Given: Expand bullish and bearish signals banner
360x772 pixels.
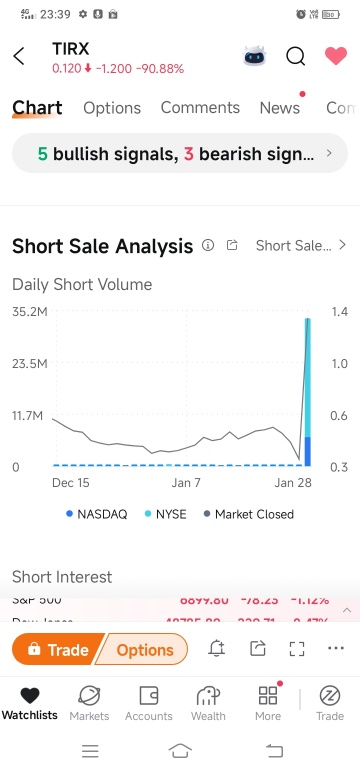Looking at the screenshot, I should pos(180,154).
